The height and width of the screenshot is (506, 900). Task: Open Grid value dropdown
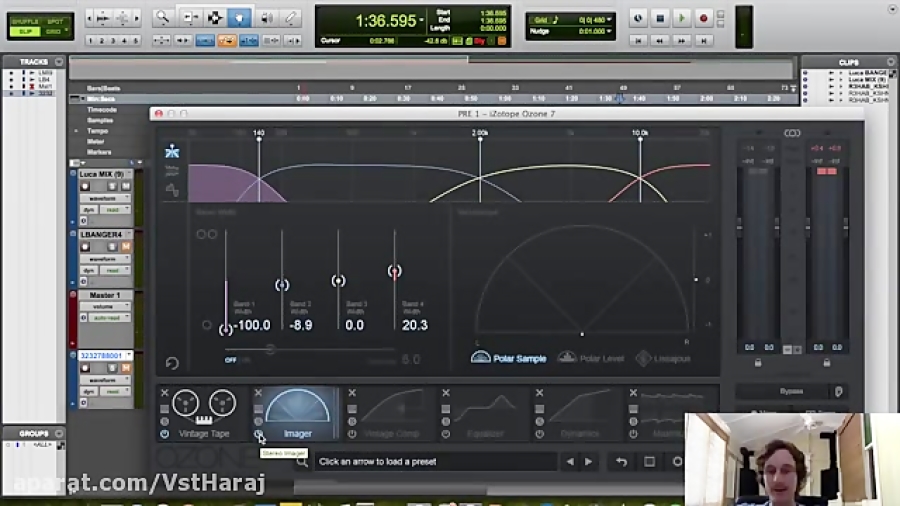(609, 20)
